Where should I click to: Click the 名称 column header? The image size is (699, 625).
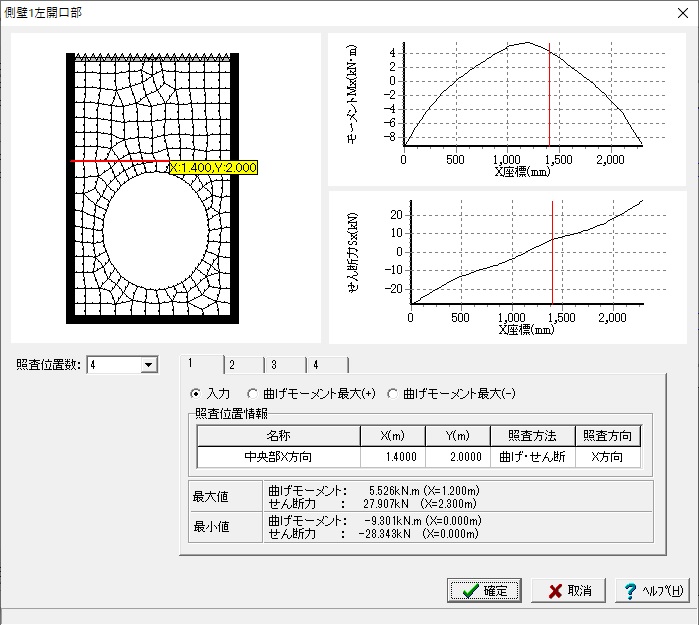pos(279,436)
